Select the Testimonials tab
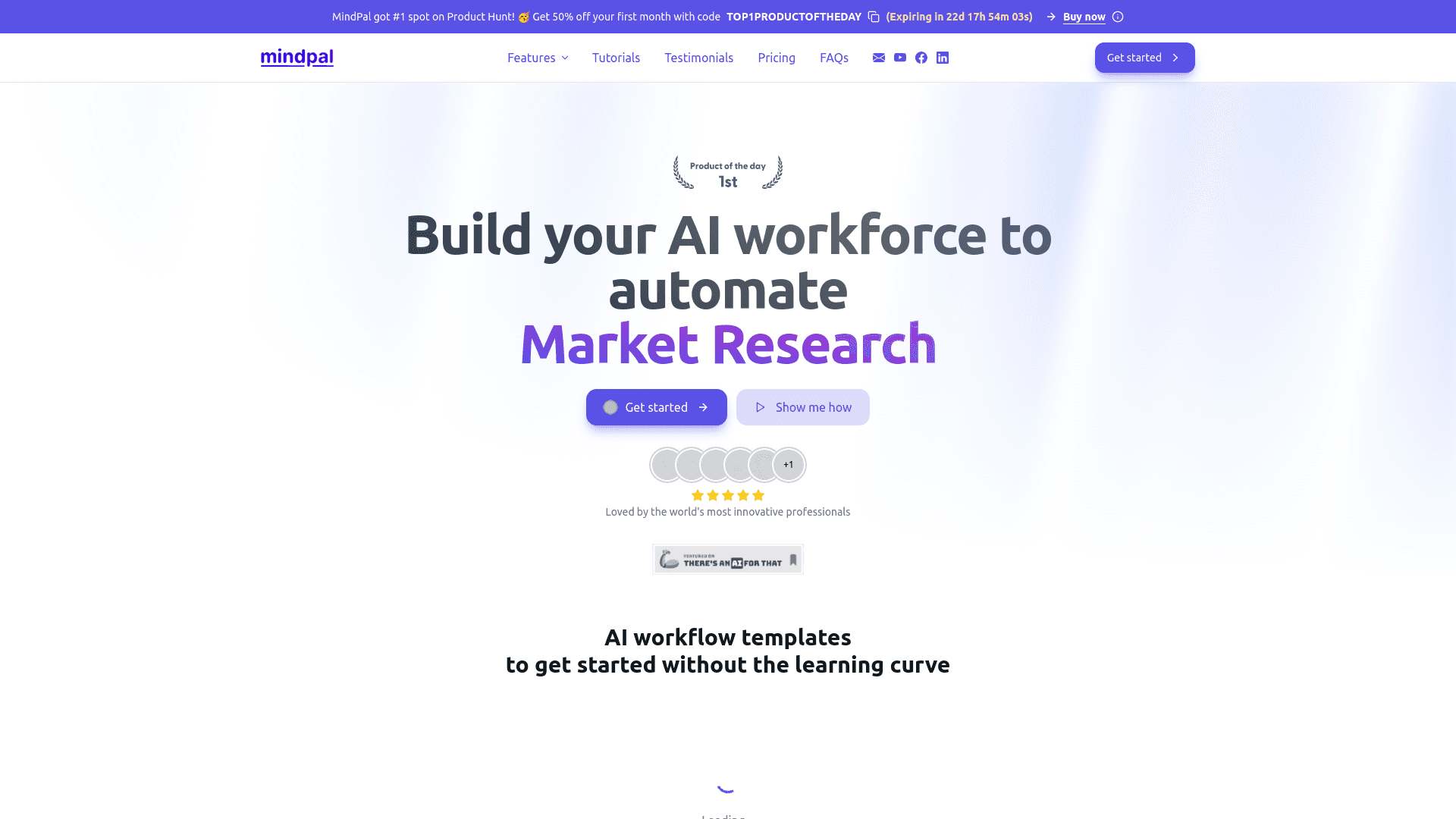1456x819 pixels. 699,57
